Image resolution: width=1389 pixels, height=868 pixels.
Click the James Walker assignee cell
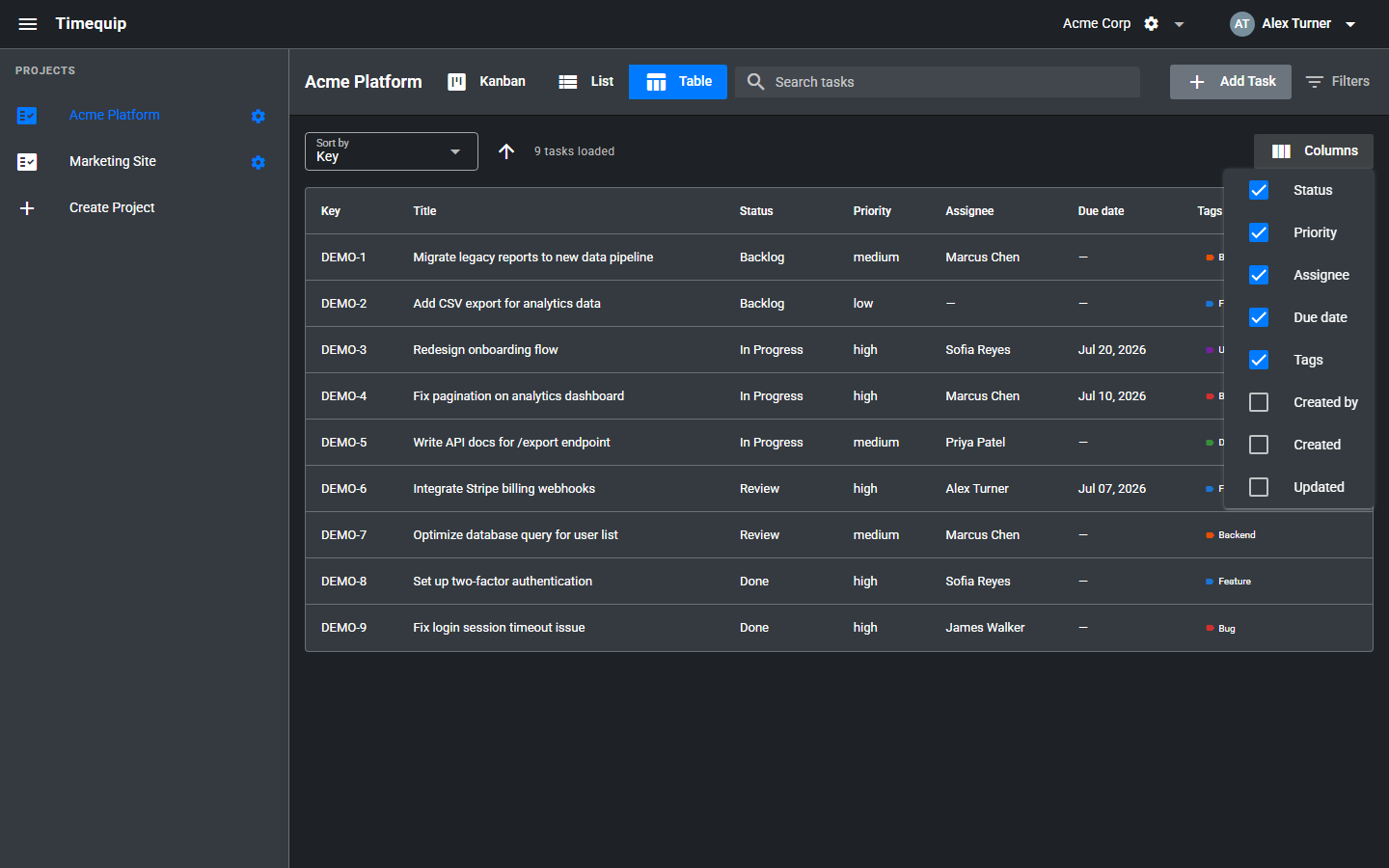click(985, 628)
